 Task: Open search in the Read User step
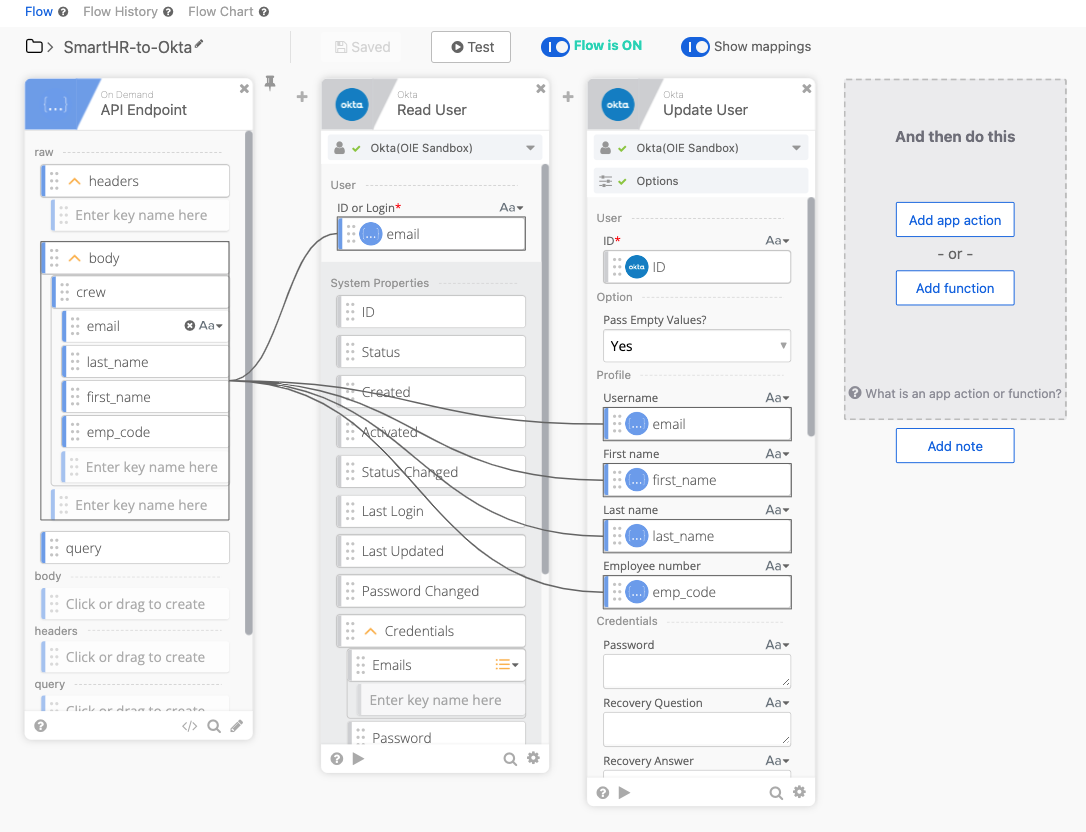[x=510, y=758]
